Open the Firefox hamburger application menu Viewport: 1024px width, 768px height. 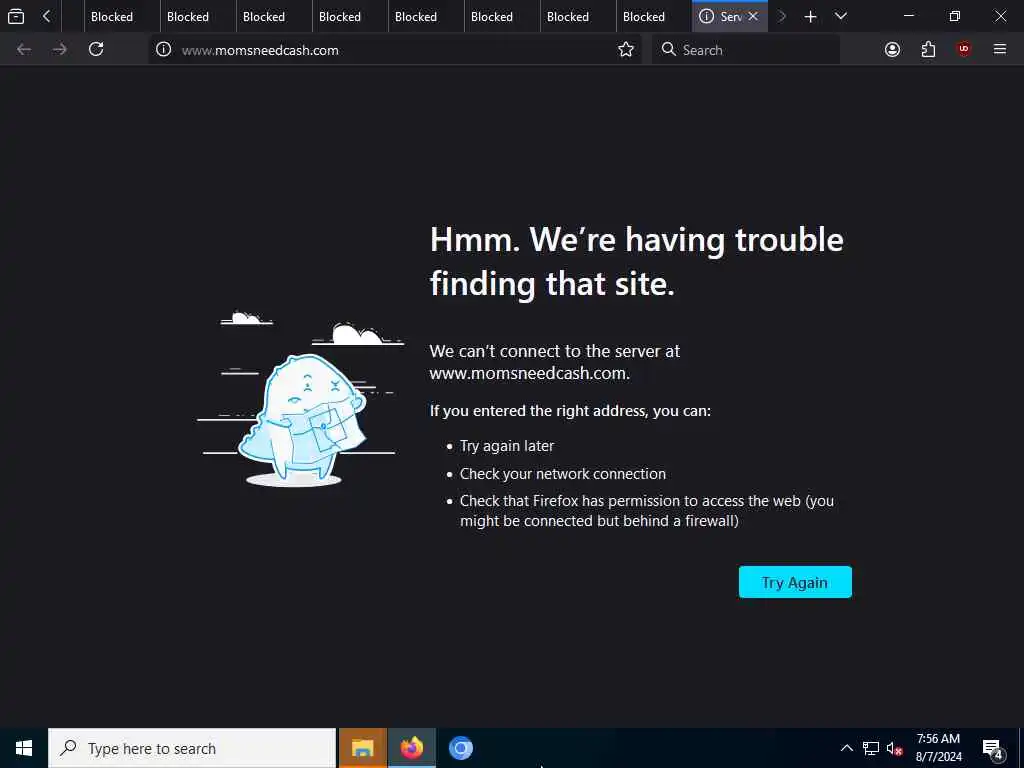pos(1000,49)
